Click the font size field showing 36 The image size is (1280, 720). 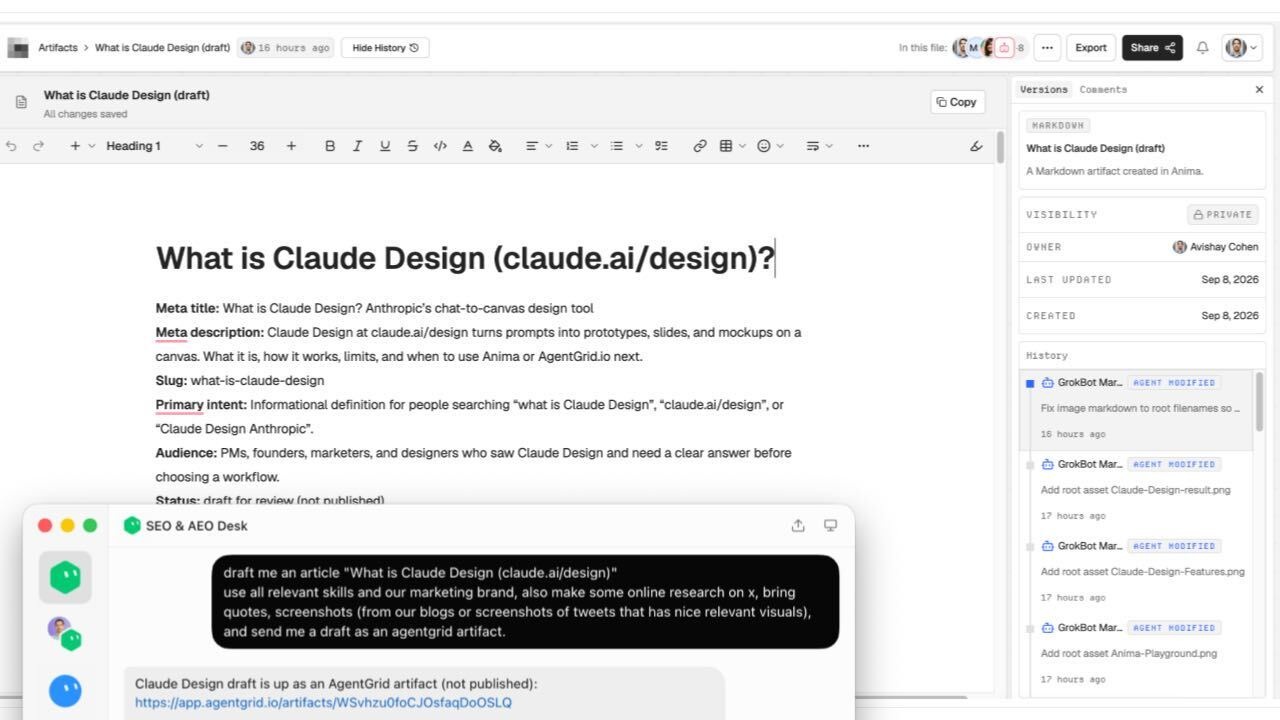click(x=257, y=146)
